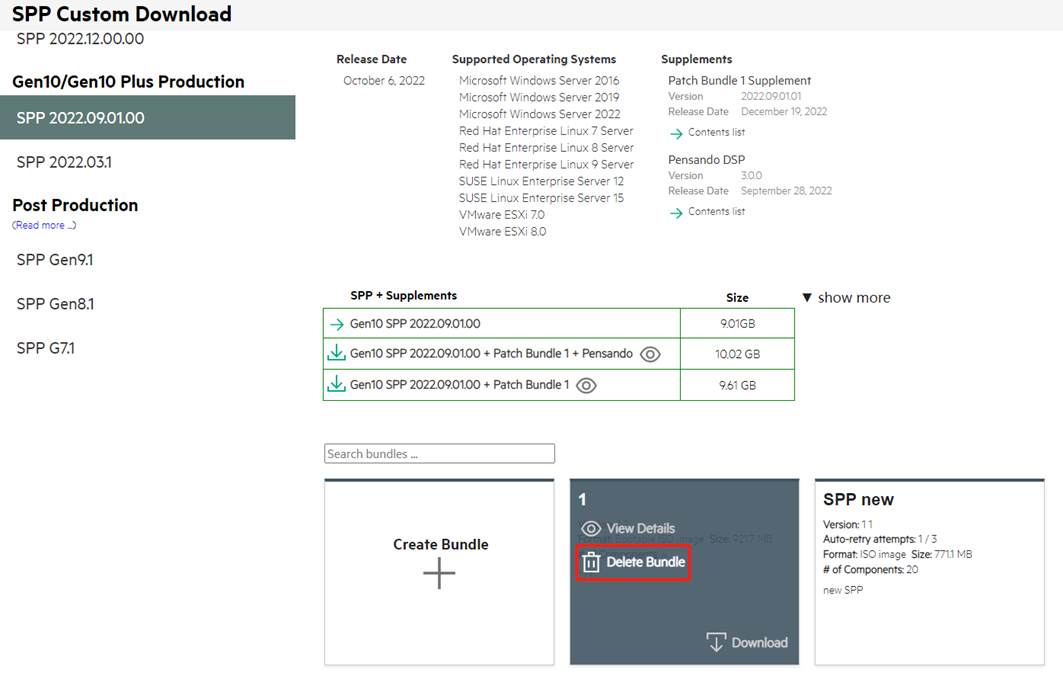Expand the 'show more' disclosure triangle

coord(808,298)
